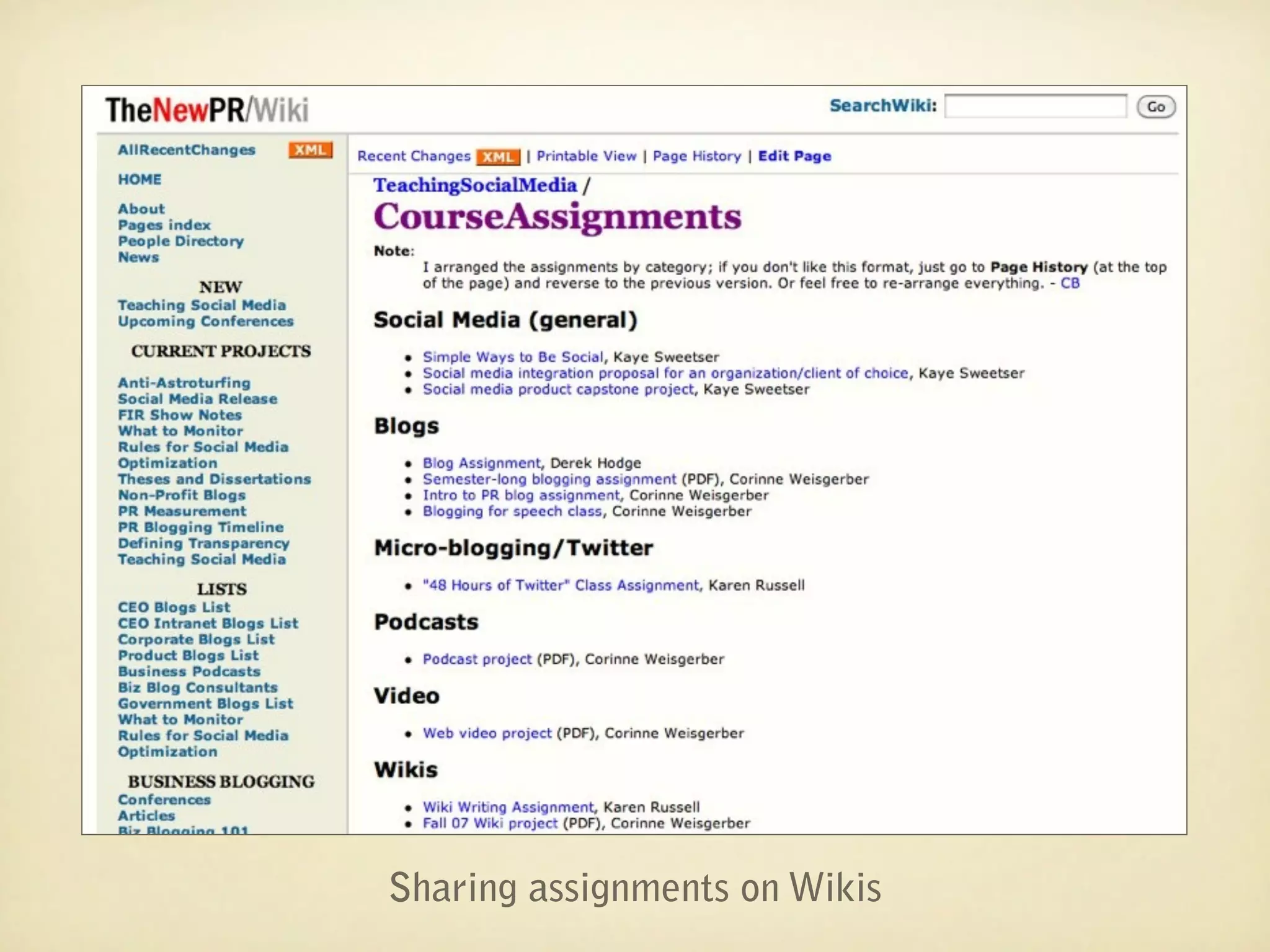Open the Podcast project PDF link
This screenshot has width=1270, height=952.
click(477, 659)
